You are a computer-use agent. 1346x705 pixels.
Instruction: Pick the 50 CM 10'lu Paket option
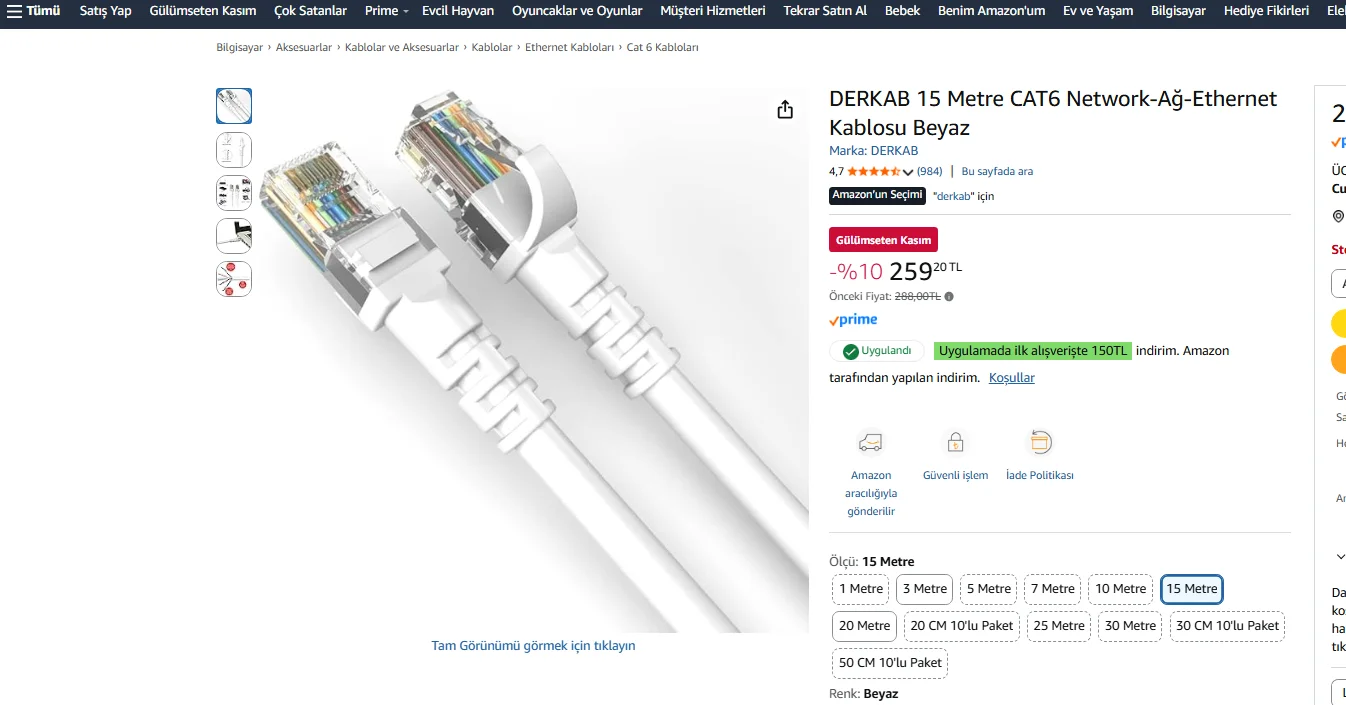[890, 662]
